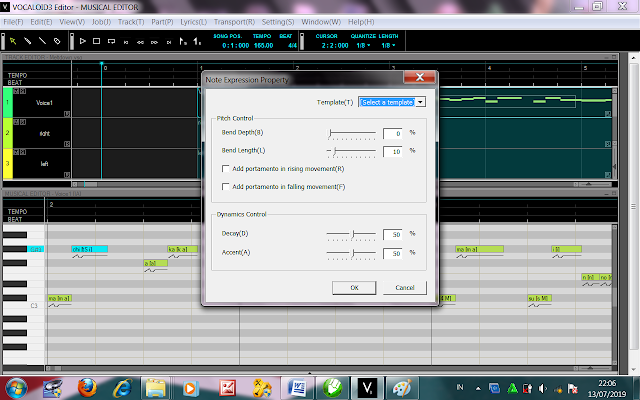The image size is (640, 400).
Task: Mute the left track
Action: click(x=16, y=152)
